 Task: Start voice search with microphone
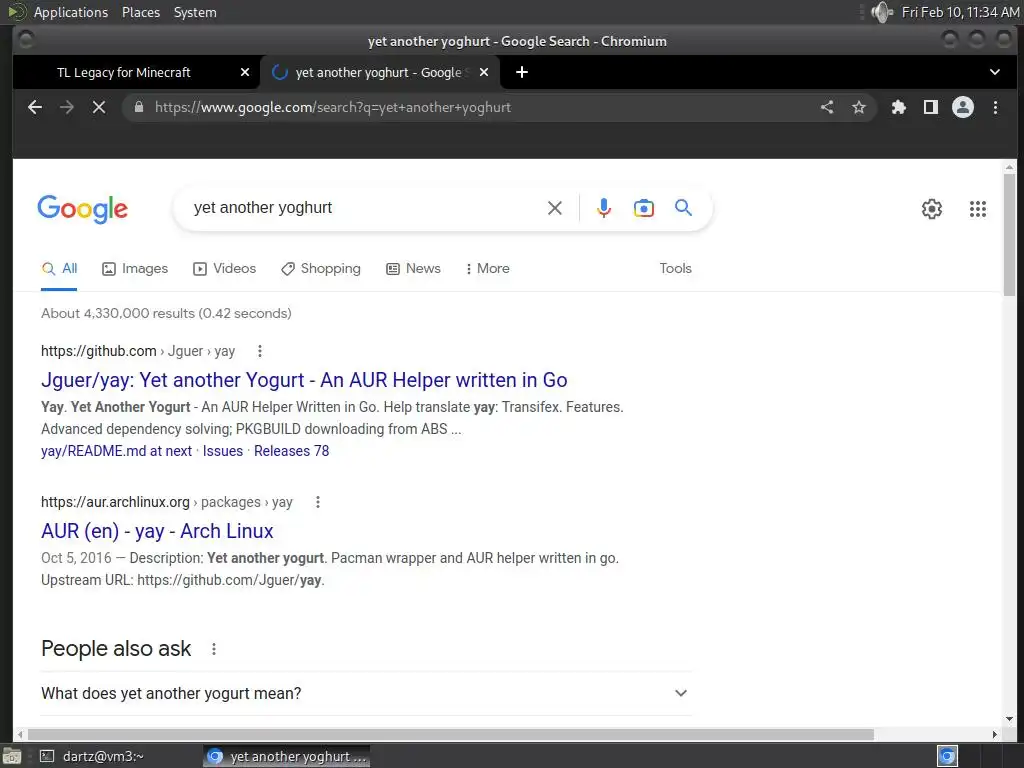[x=604, y=208]
